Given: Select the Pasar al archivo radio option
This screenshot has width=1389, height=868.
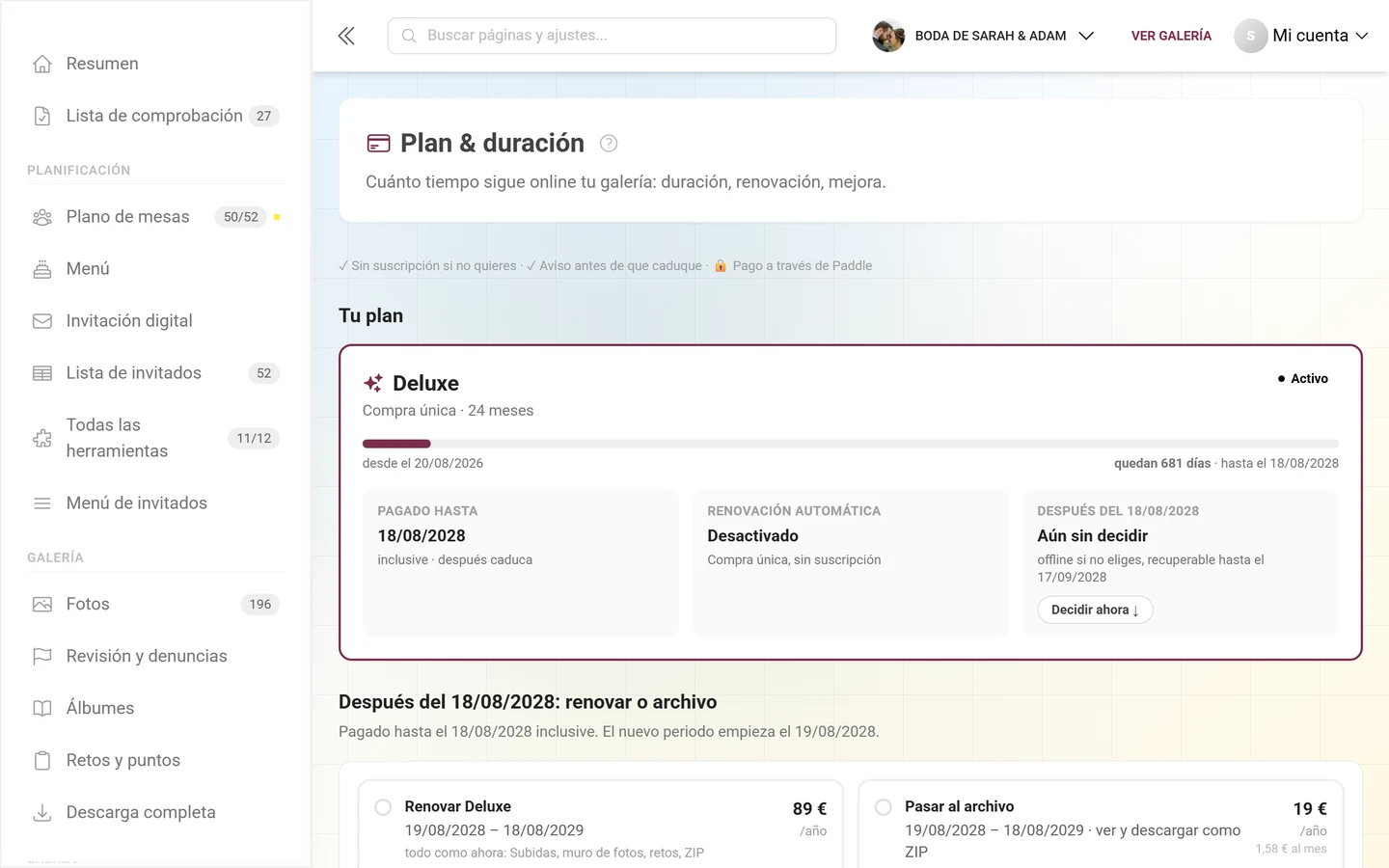Looking at the screenshot, I should click(x=883, y=807).
